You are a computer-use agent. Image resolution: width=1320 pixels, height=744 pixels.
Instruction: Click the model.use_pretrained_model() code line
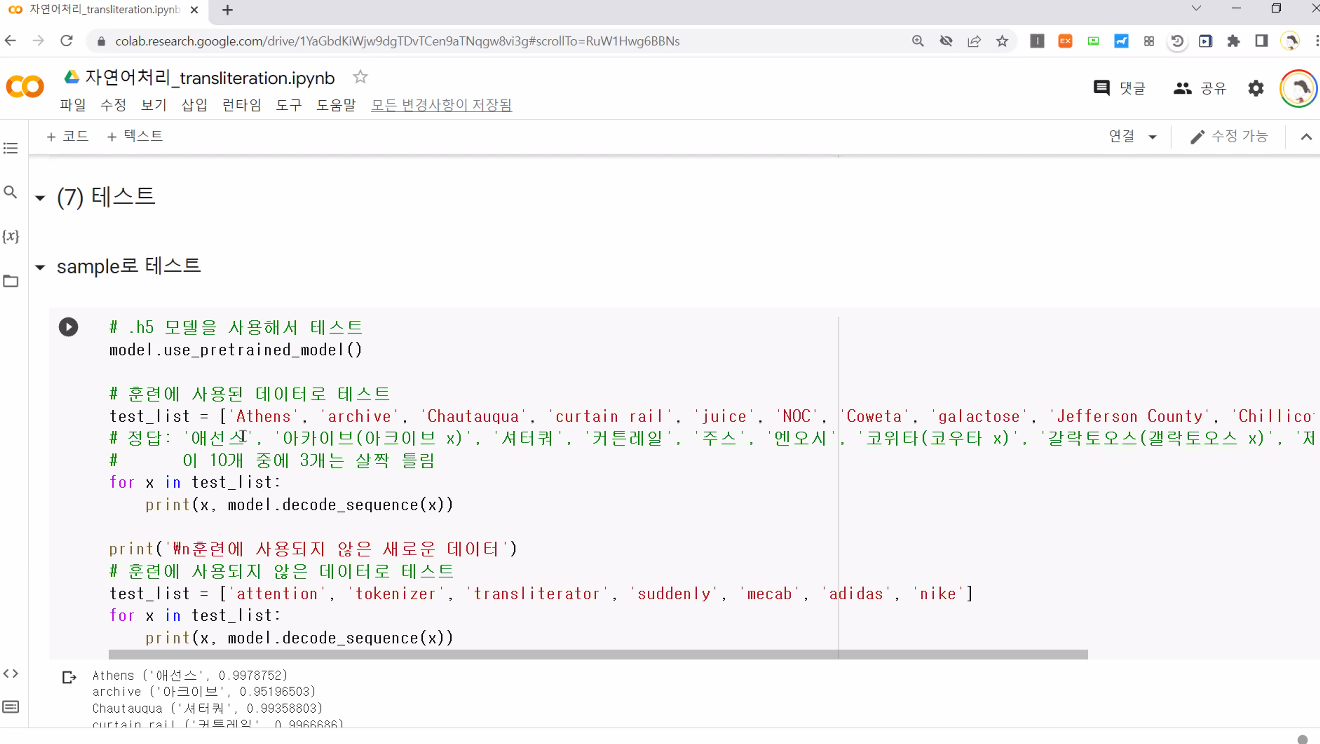tap(236, 349)
